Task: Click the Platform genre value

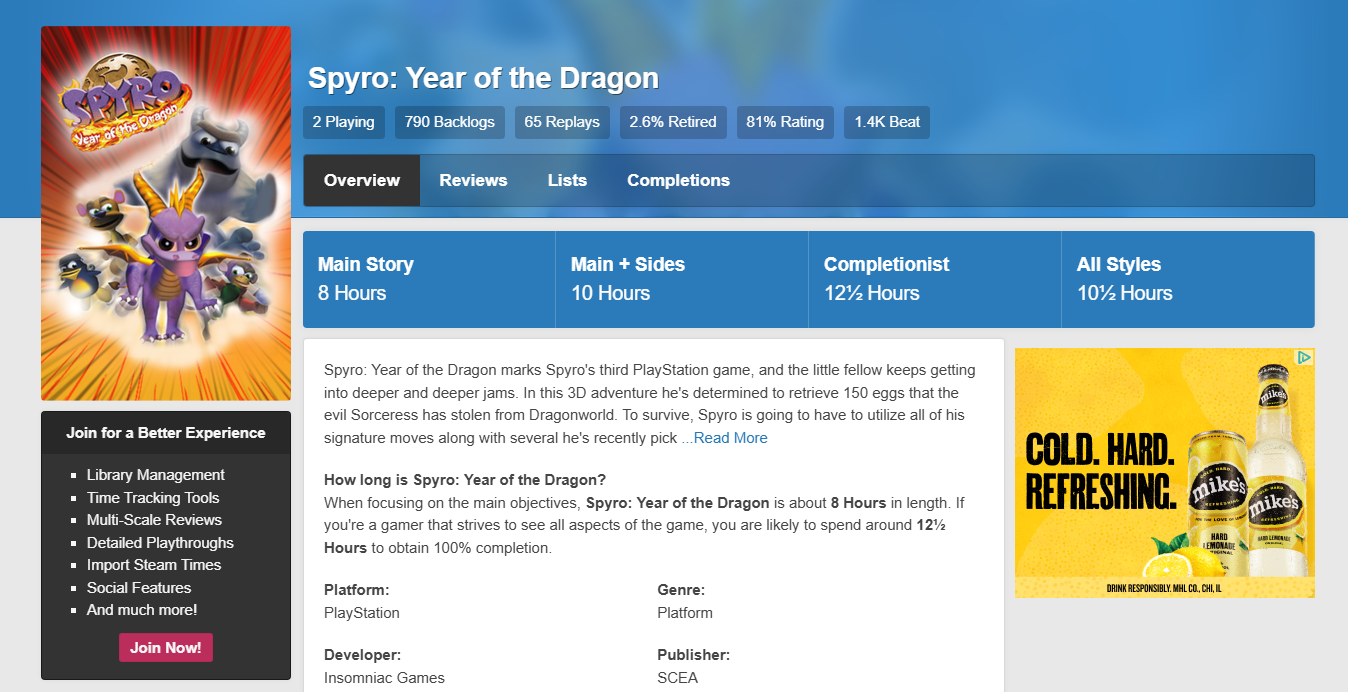Action: pos(685,613)
